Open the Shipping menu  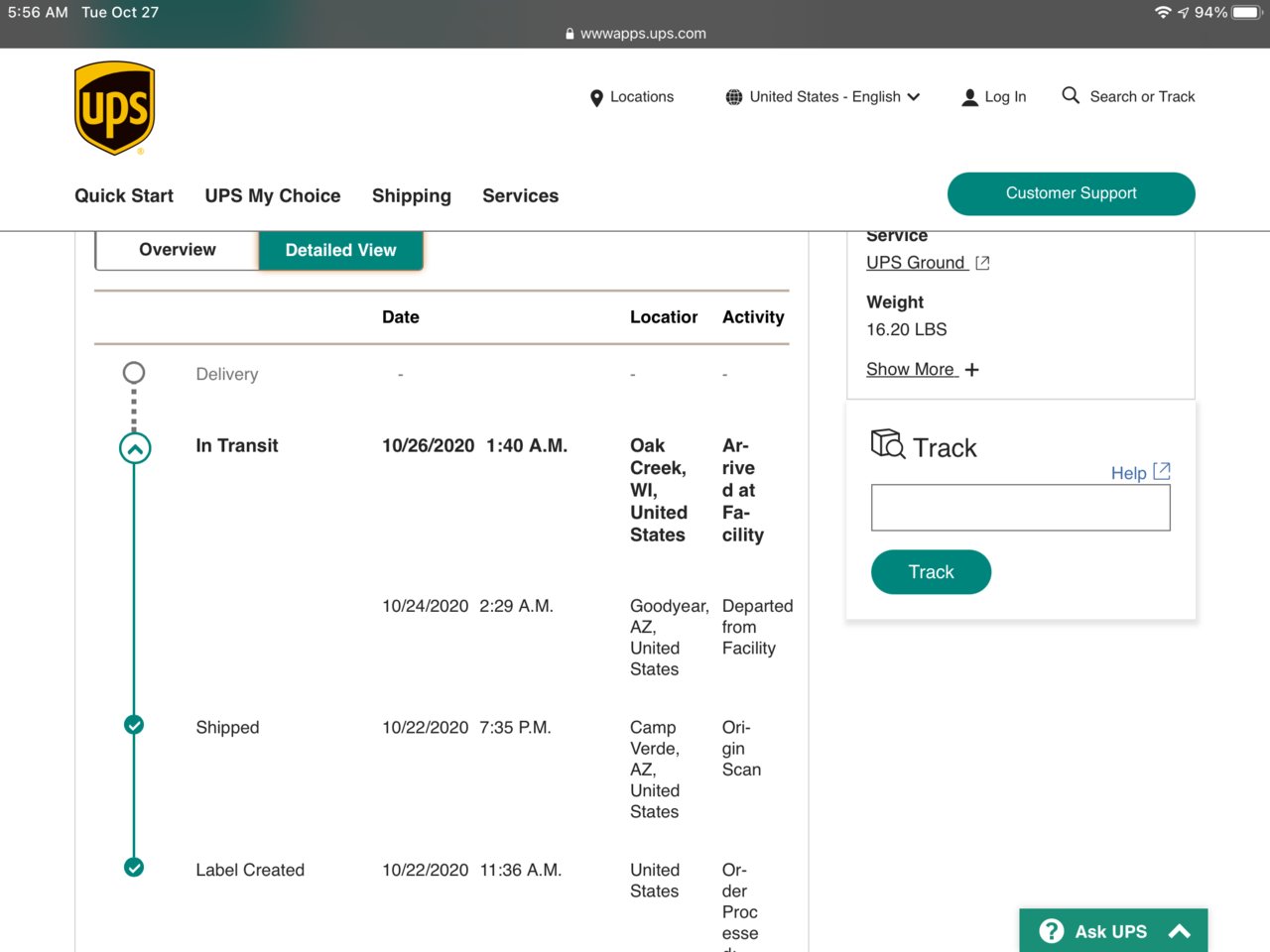412,196
